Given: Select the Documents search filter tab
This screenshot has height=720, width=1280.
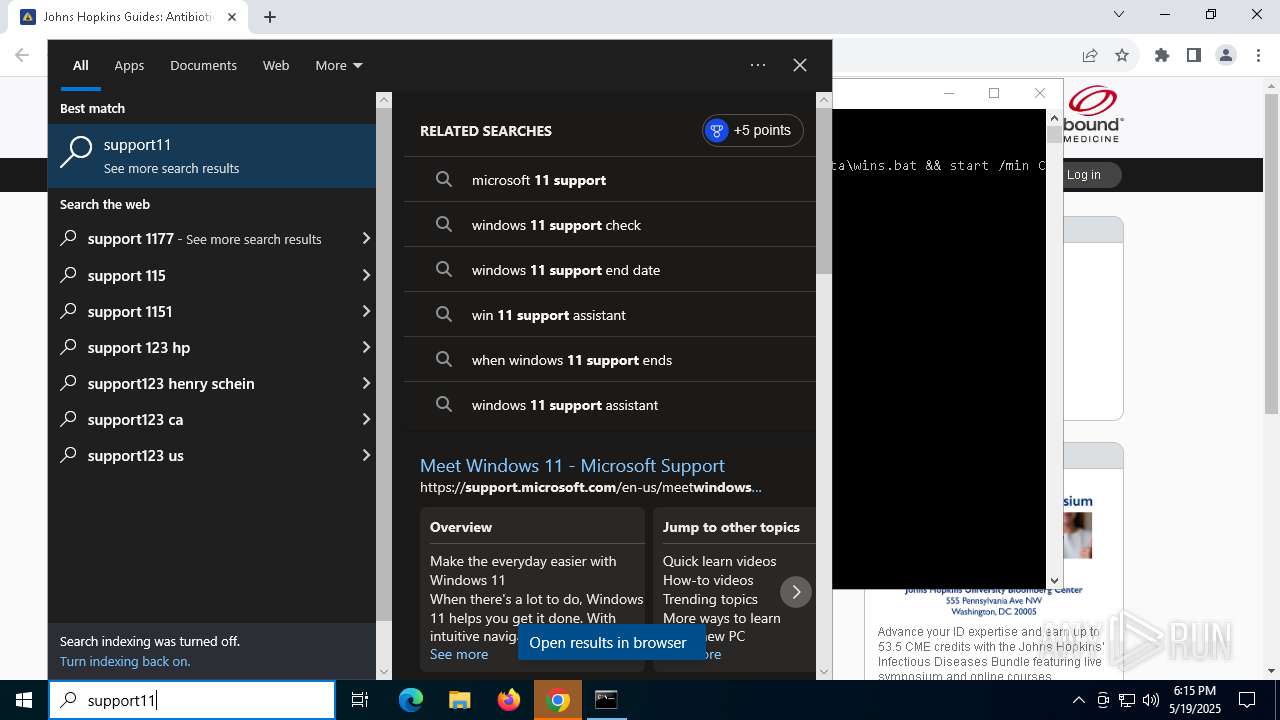Looking at the screenshot, I should (203, 65).
